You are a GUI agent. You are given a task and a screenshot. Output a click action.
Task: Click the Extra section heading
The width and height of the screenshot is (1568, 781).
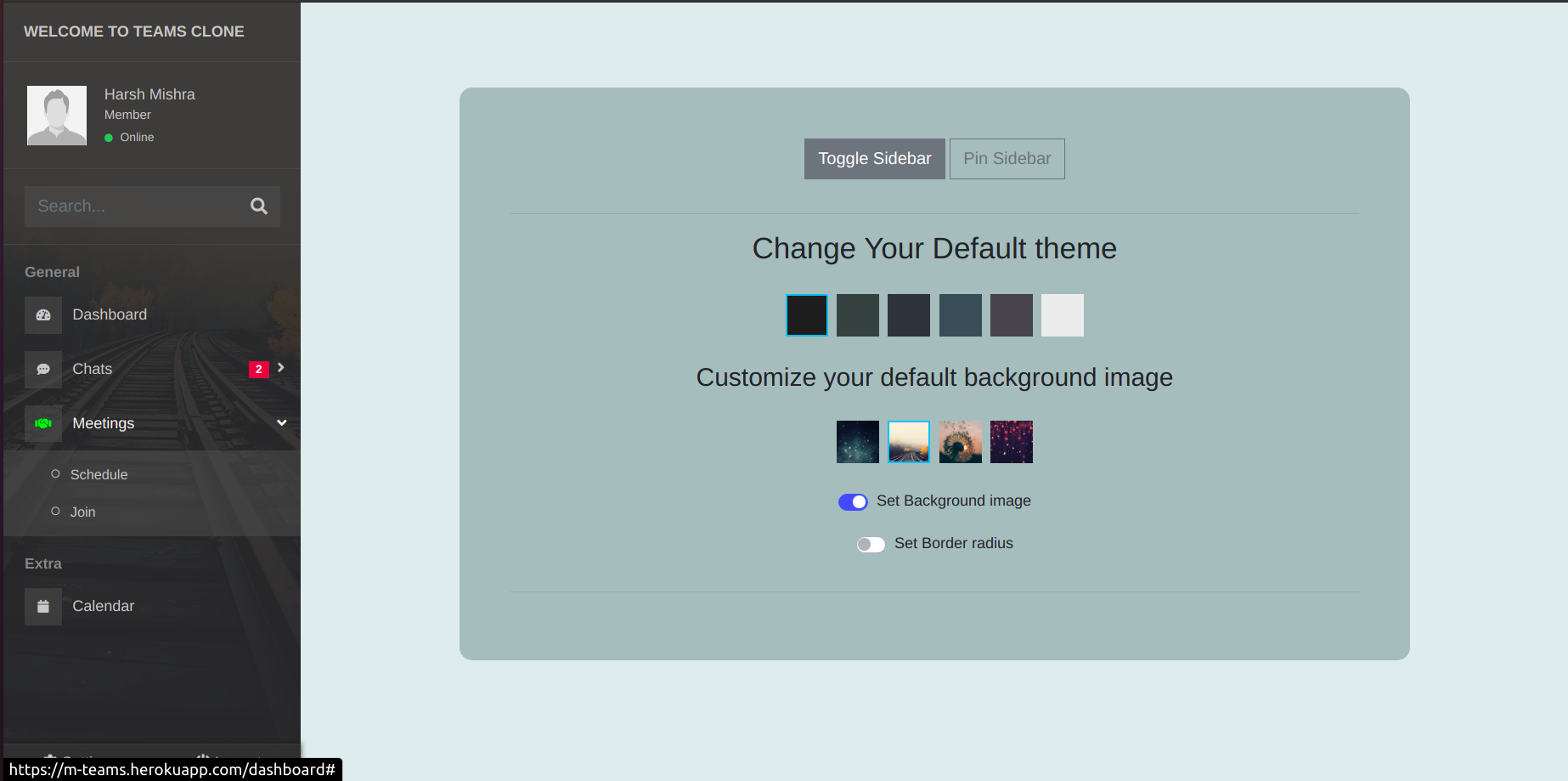[43, 563]
